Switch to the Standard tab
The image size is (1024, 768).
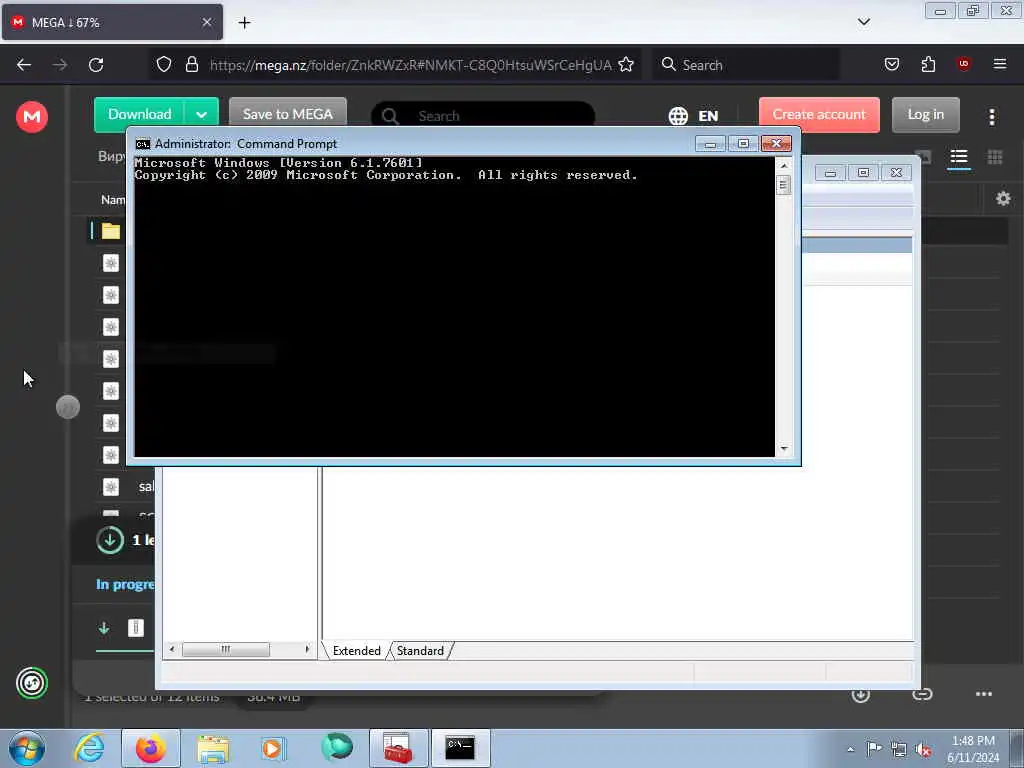(x=420, y=650)
